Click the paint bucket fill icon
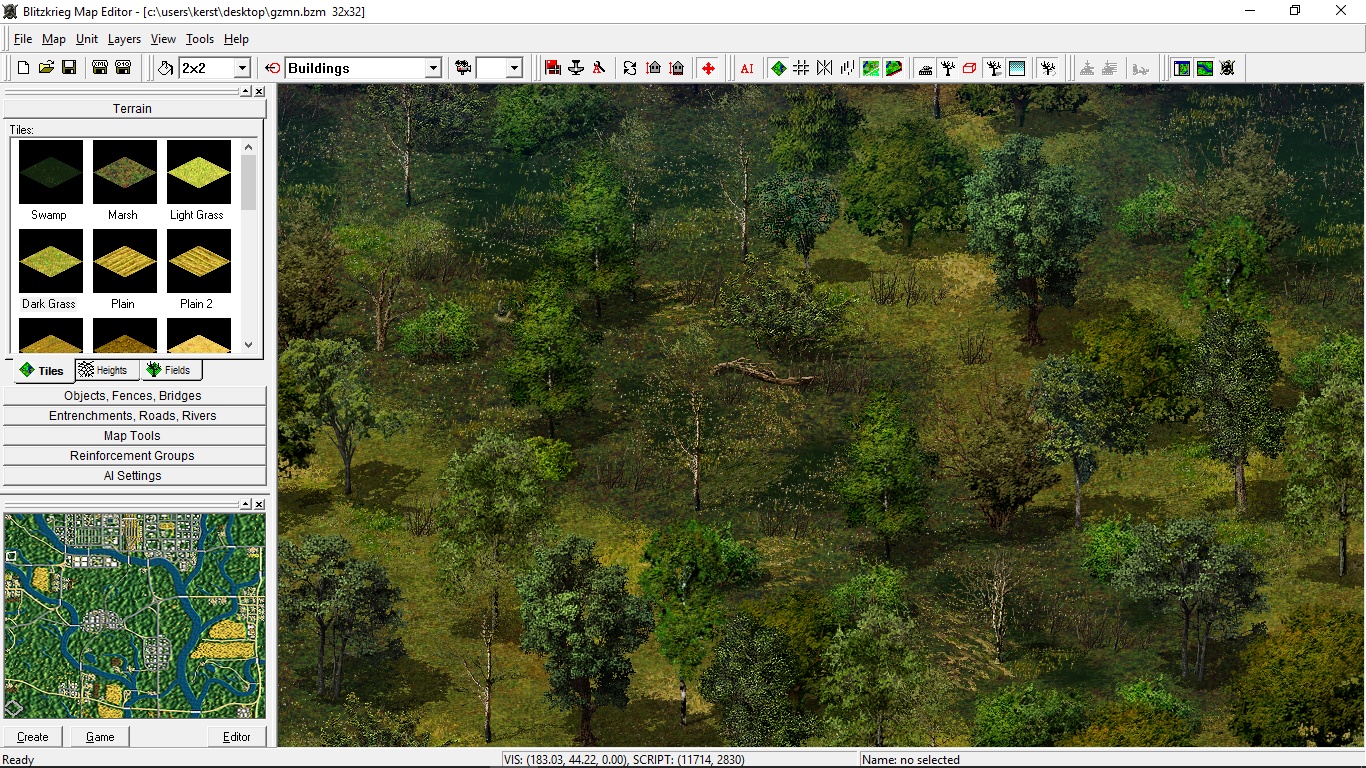This screenshot has height=768, width=1366. tap(166, 68)
